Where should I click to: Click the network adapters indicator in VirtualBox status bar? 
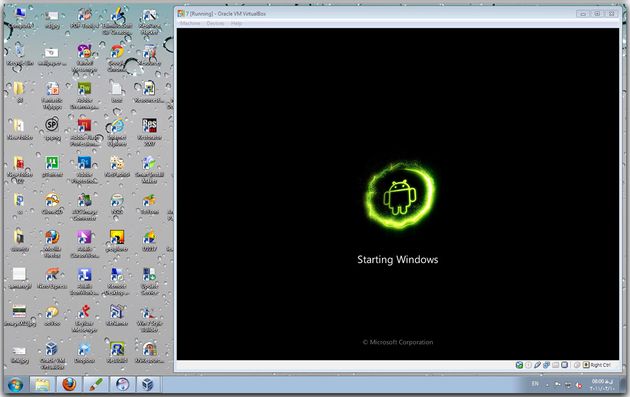tap(546, 365)
